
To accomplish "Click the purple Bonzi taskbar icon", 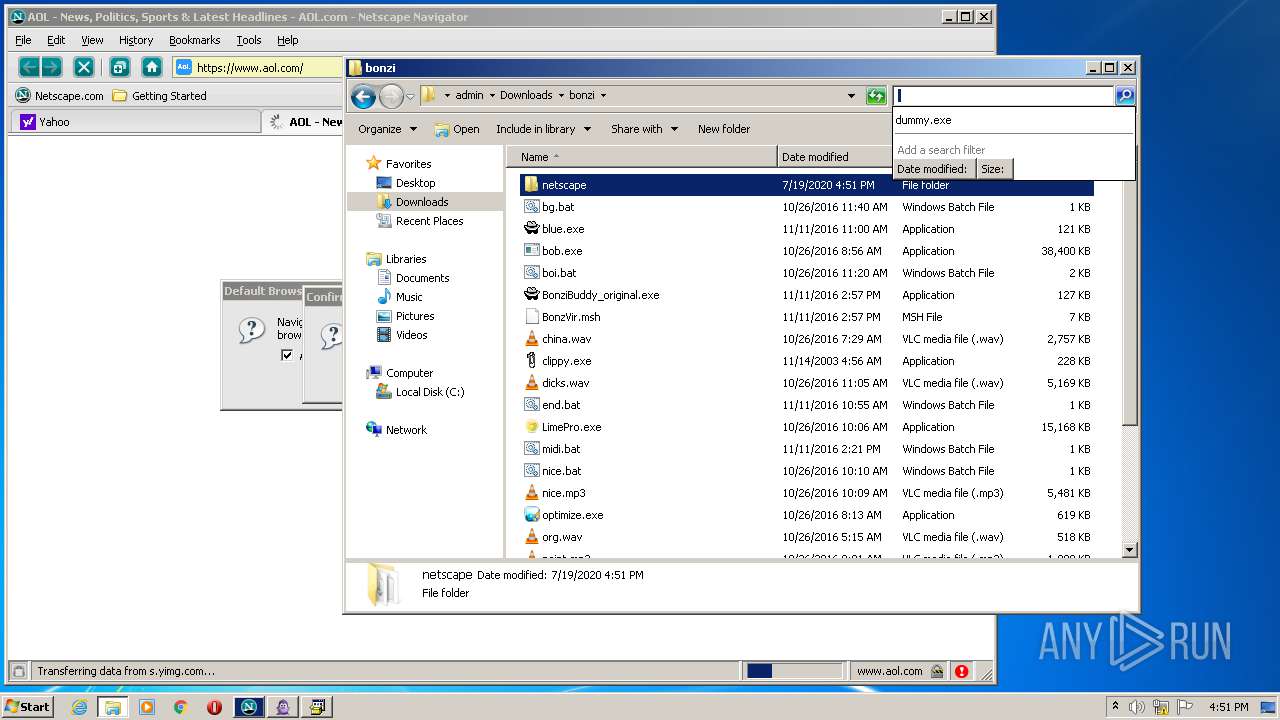I will [283, 707].
